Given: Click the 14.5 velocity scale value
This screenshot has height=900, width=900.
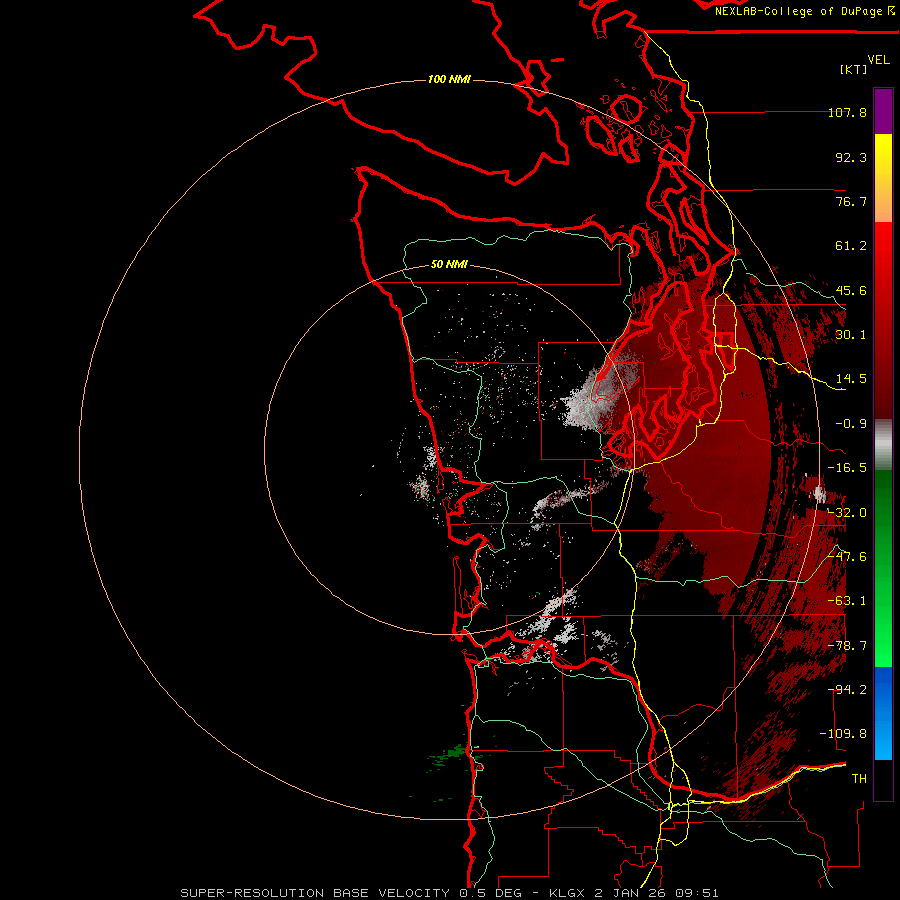Looking at the screenshot, I should coord(851,379).
